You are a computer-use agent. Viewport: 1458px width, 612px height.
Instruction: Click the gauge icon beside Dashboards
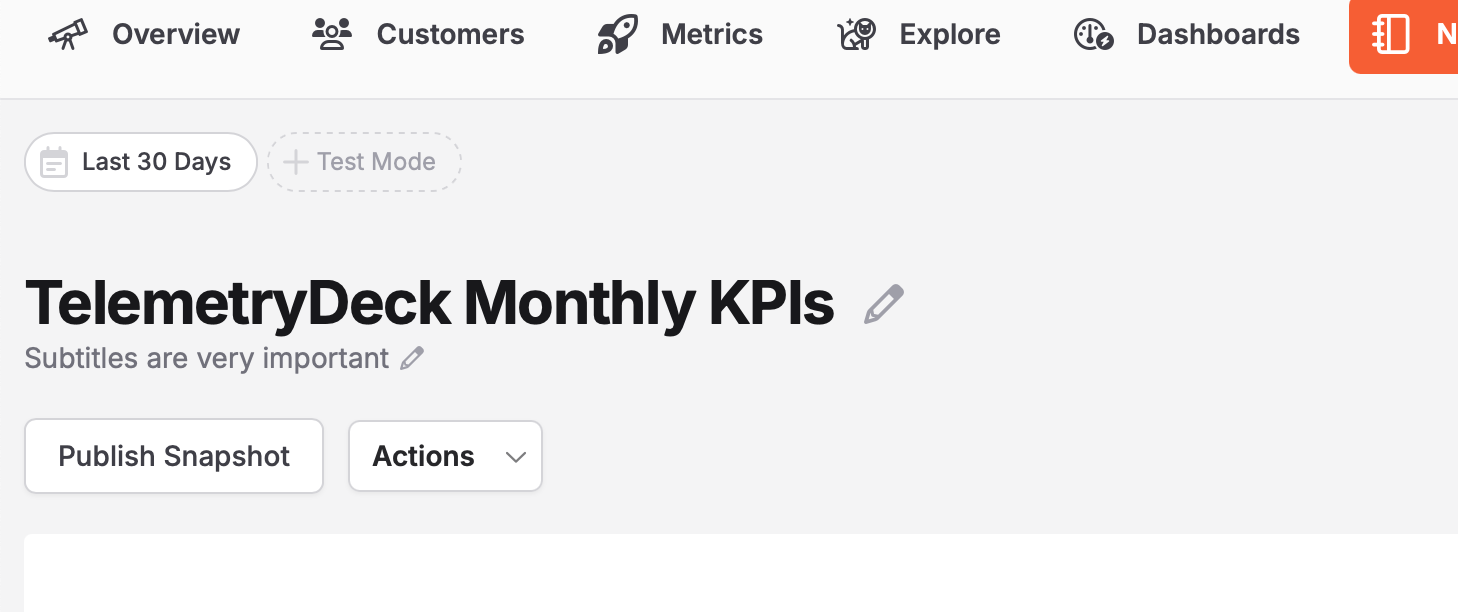(x=1094, y=35)
